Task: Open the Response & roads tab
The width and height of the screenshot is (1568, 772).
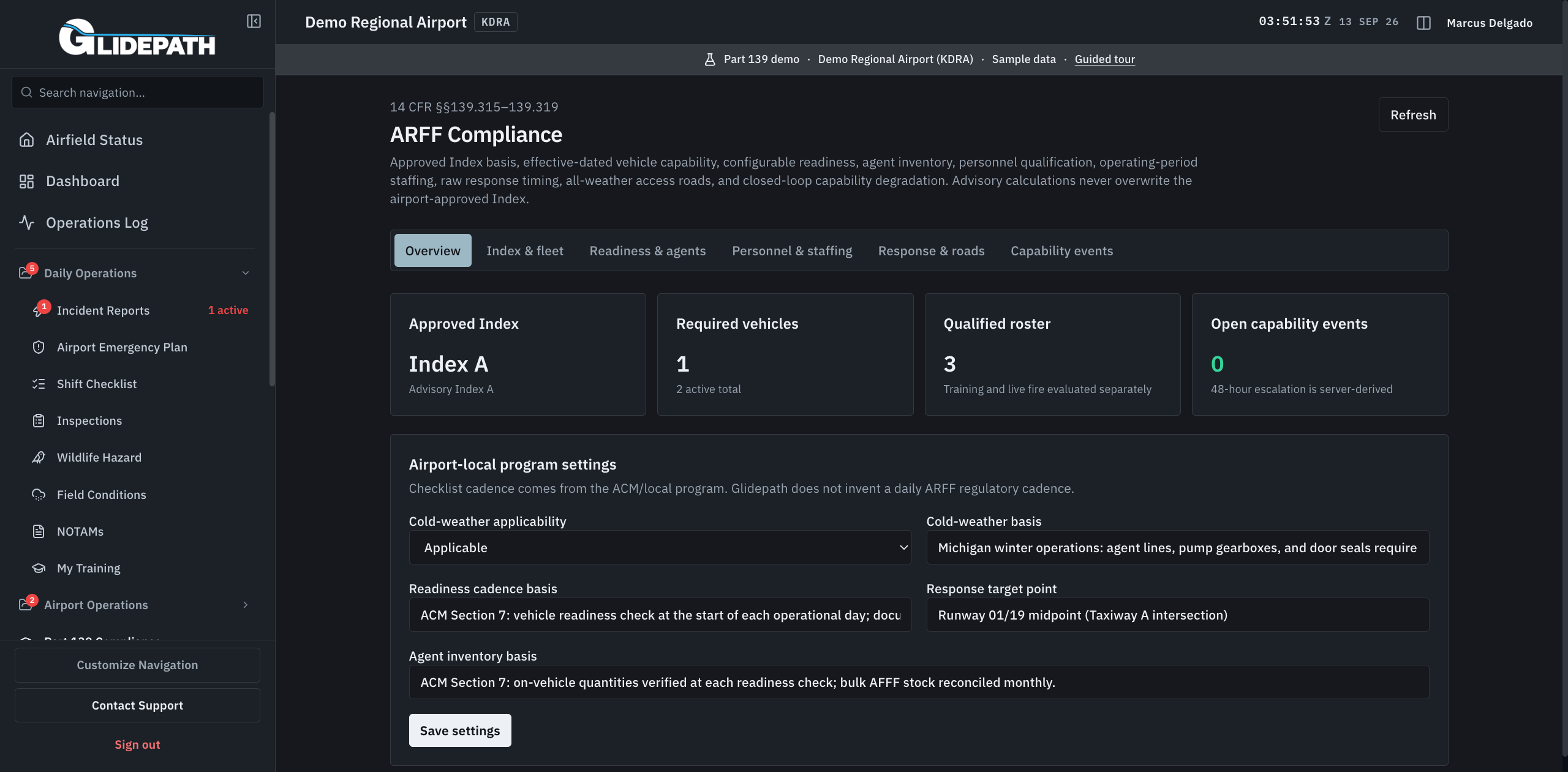Action: [x=931, y=250]
